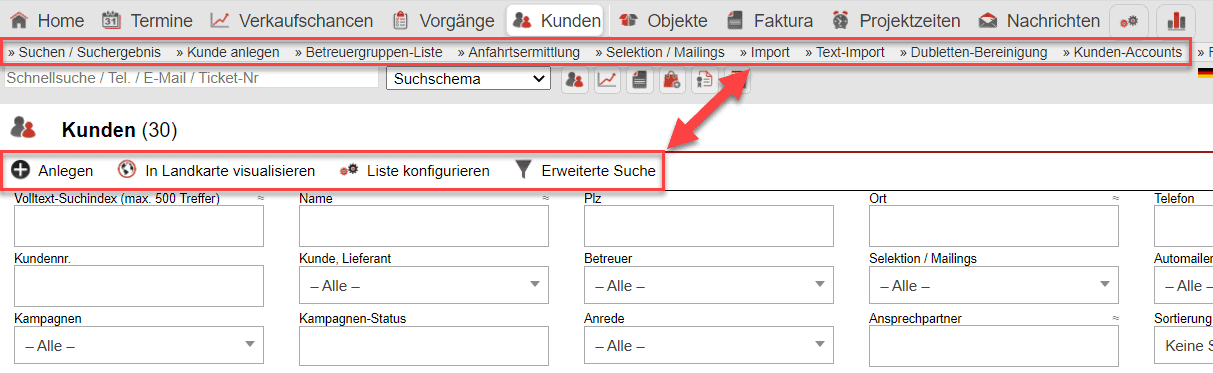
Task: Focus the Schnellsuche input field
Action: [192, 78]
